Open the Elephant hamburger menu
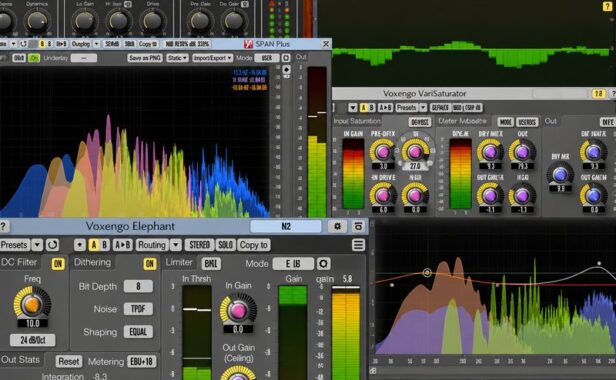Viewport: 616px width, 380px height. [358, 245]
